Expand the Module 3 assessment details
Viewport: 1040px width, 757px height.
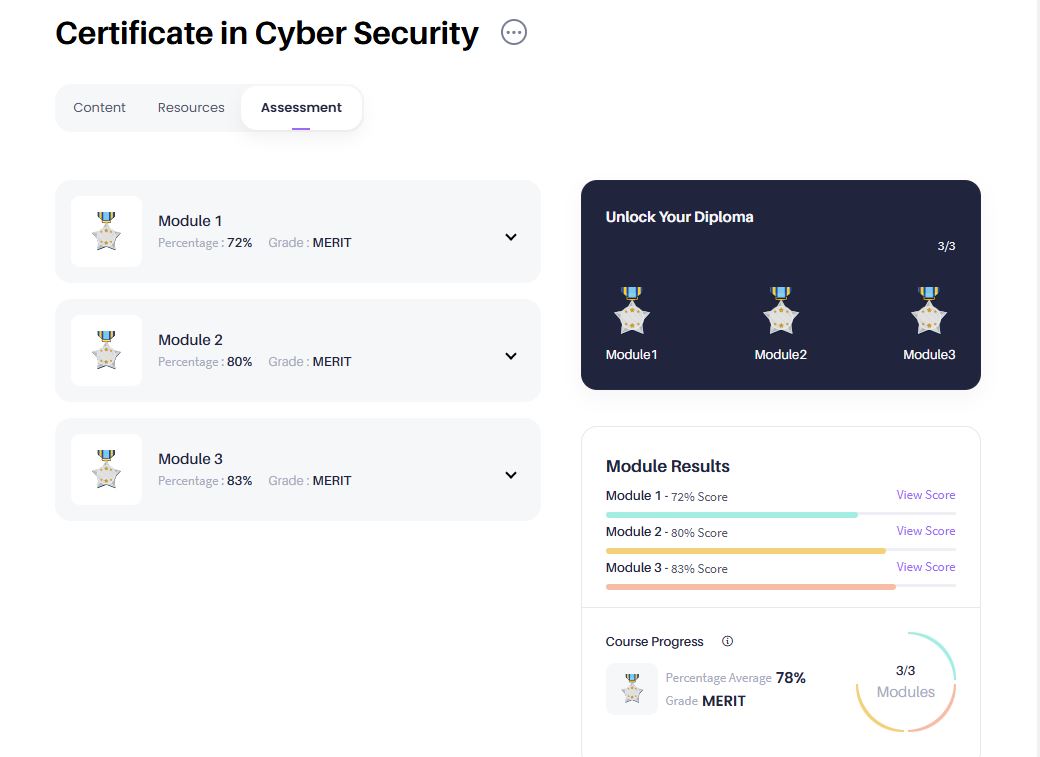pos(510,475)
